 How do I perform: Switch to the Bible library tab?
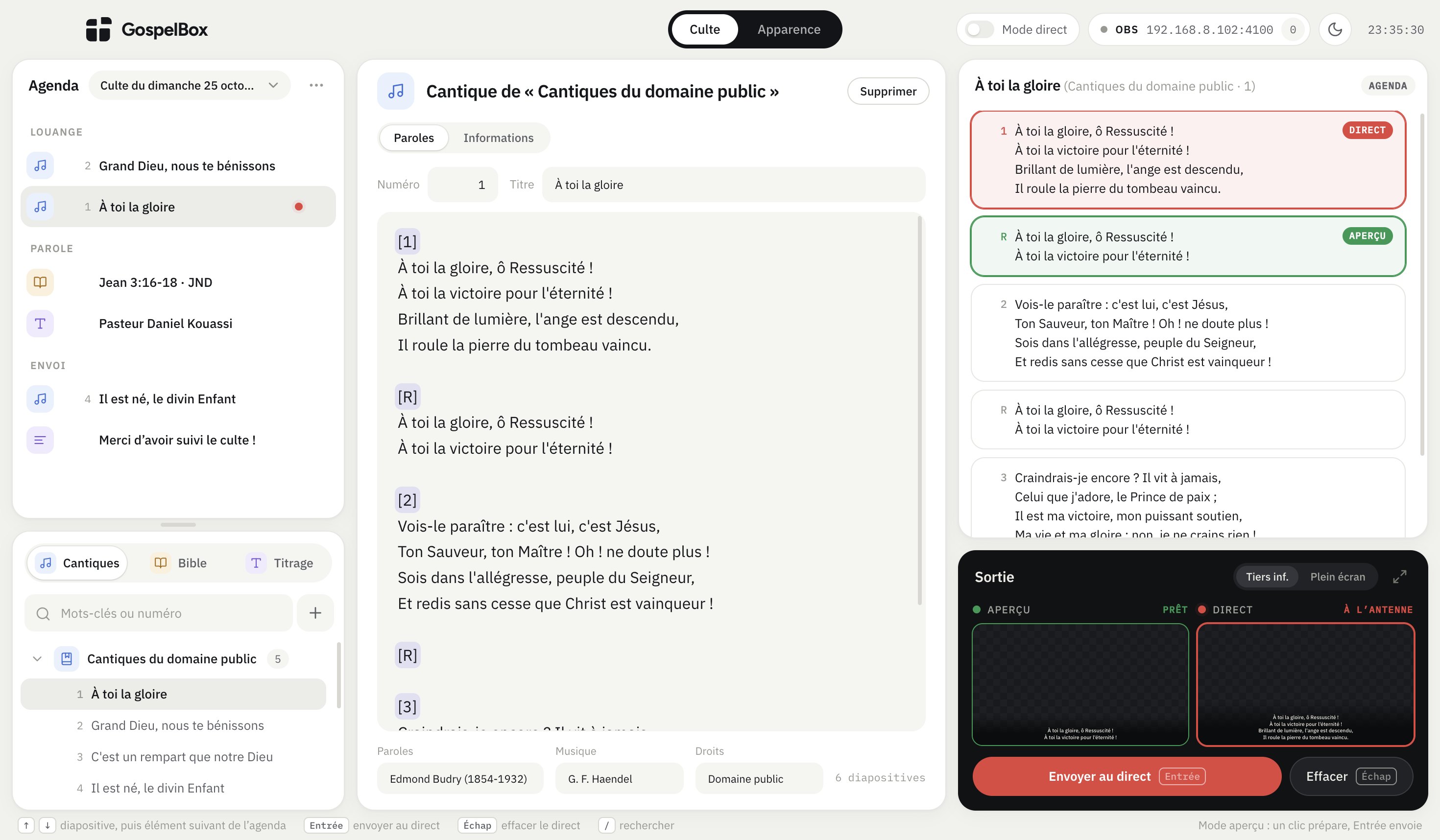coord(179,562)
